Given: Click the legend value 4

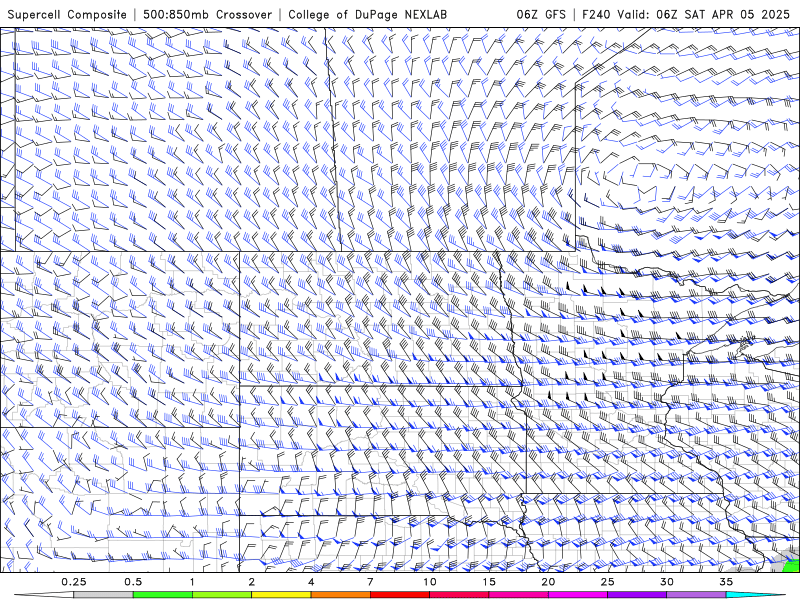Looking at the screenshot, I should tap(311, 582).
